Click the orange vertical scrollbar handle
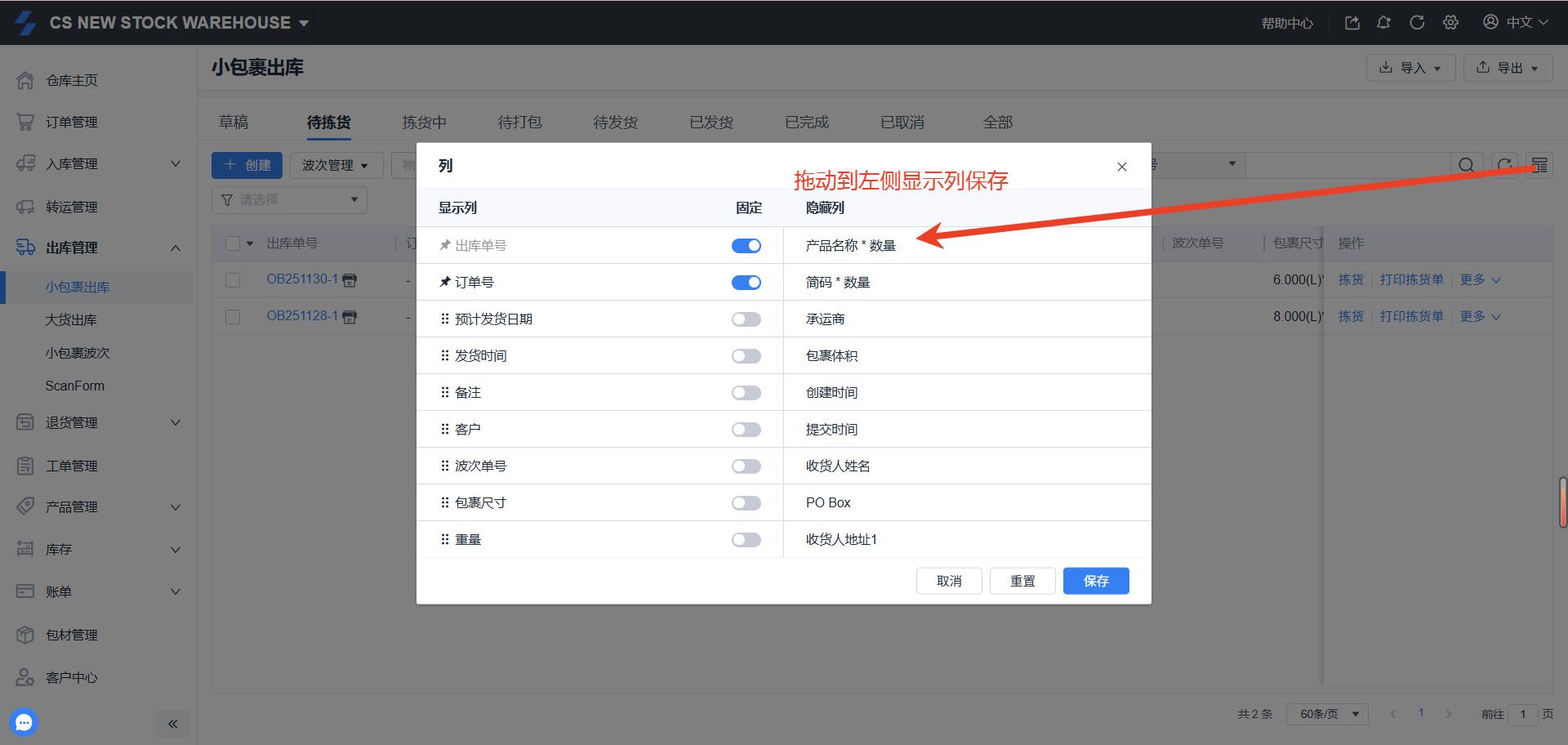Image resolution: width=1568 pixels, height=745 pixels. (x=1562, y=502)
